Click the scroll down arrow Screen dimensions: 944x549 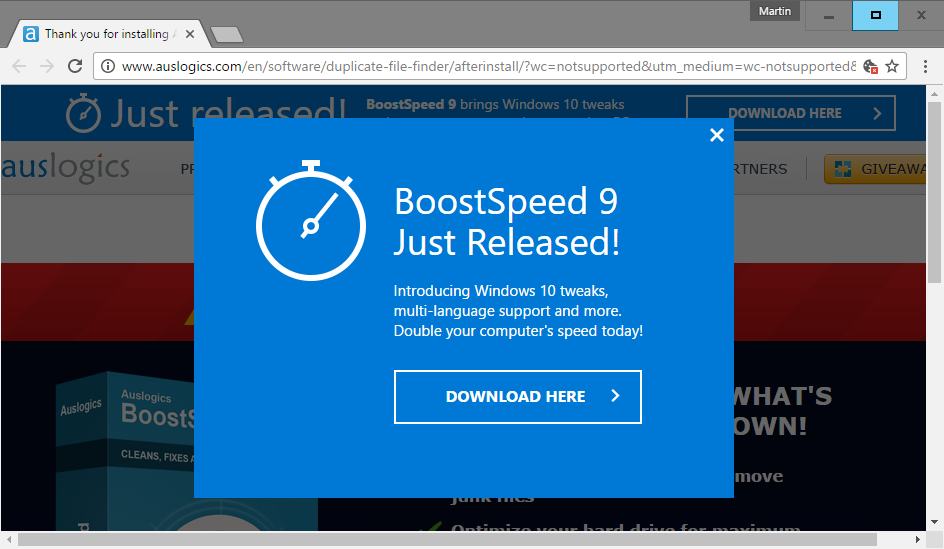(934, 522)
